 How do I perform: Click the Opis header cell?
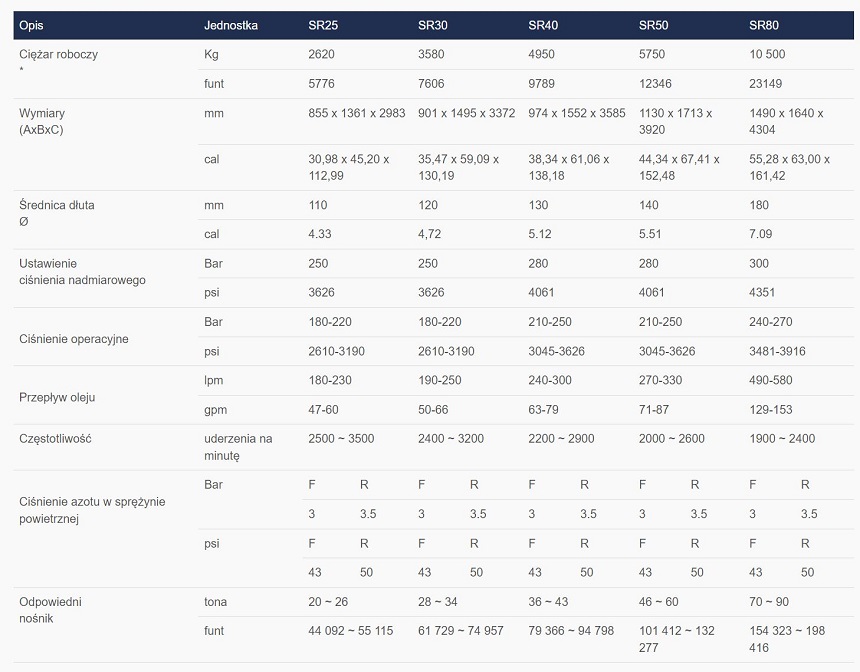coord(32,25)
